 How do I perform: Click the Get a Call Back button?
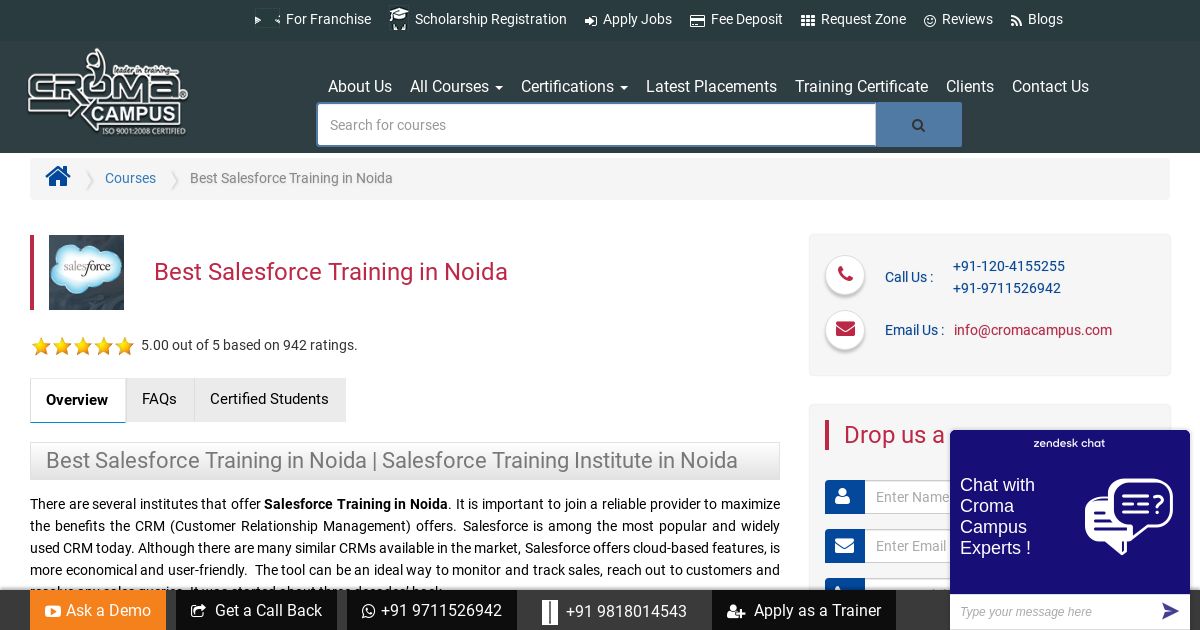256,610
